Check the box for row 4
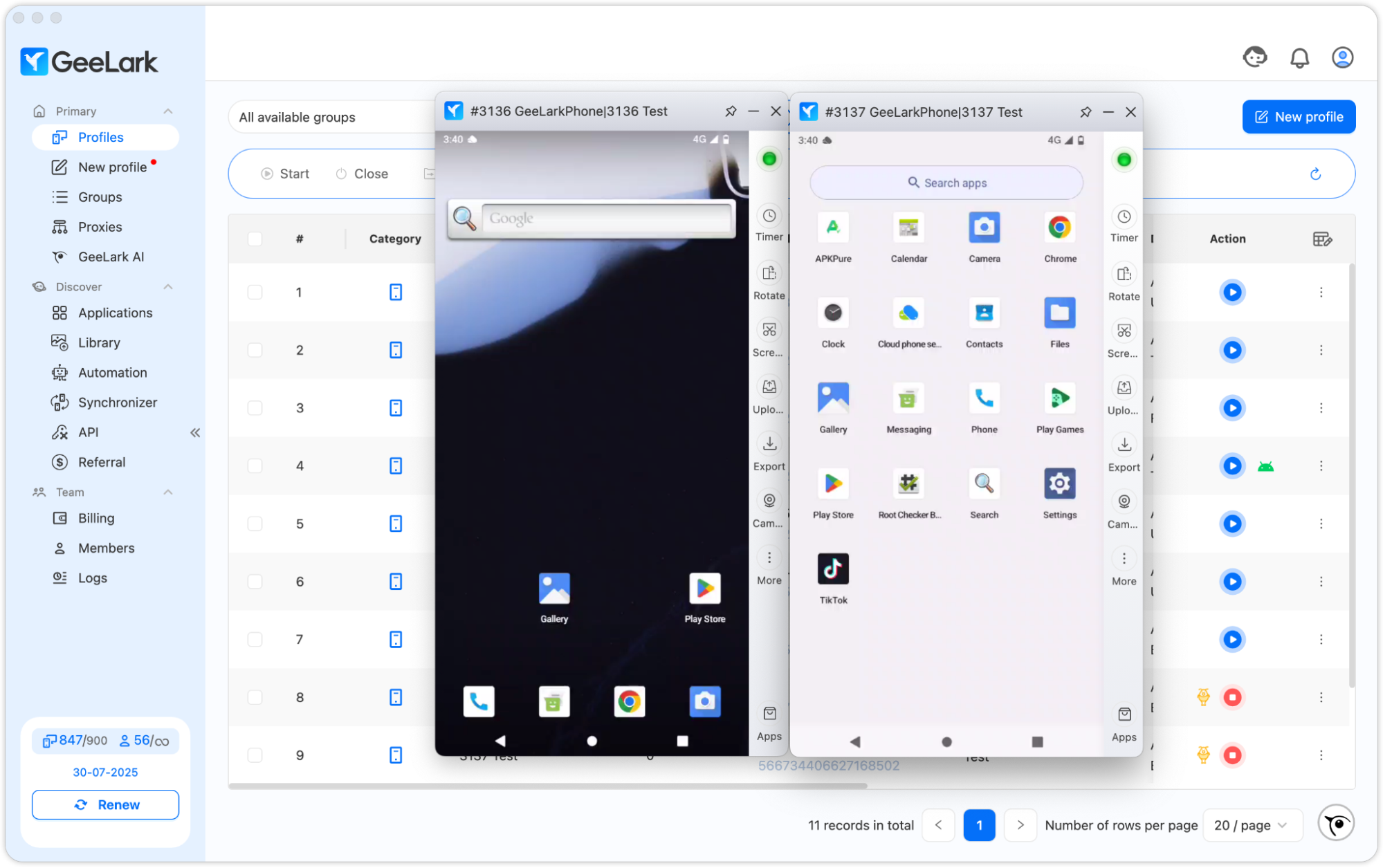Viewport: 1383px width, 868px height. 255,465
